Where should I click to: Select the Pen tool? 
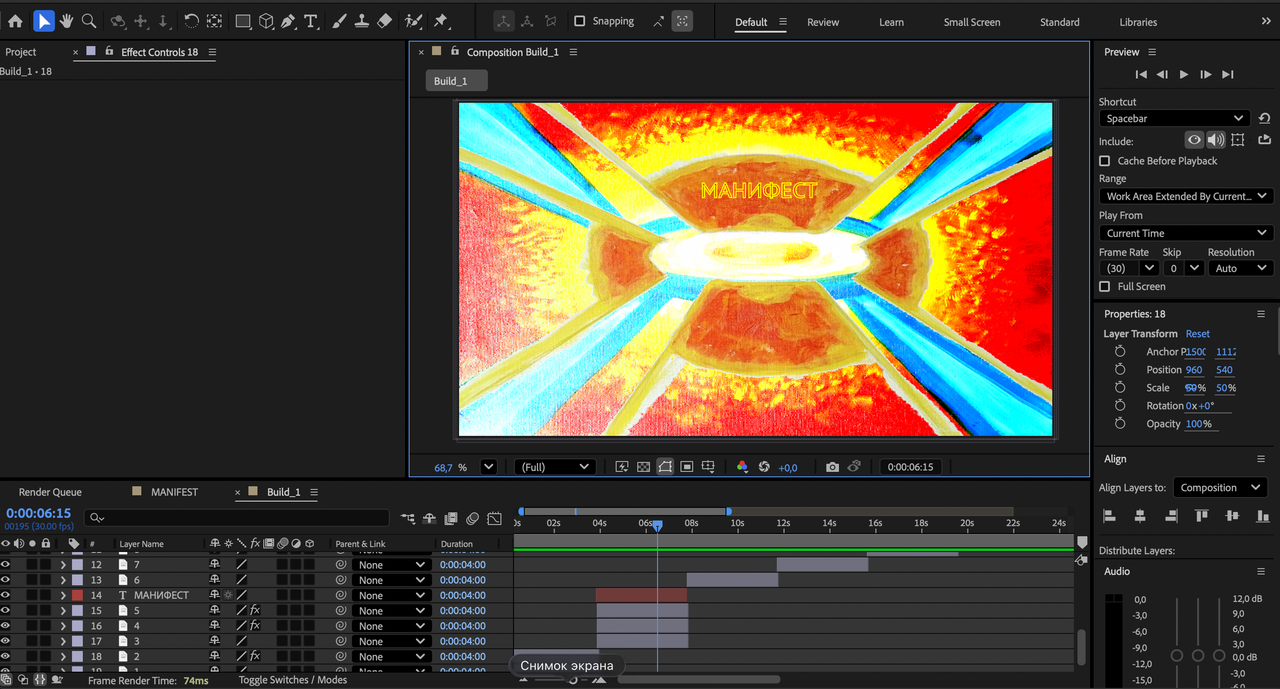click(288, 21)
